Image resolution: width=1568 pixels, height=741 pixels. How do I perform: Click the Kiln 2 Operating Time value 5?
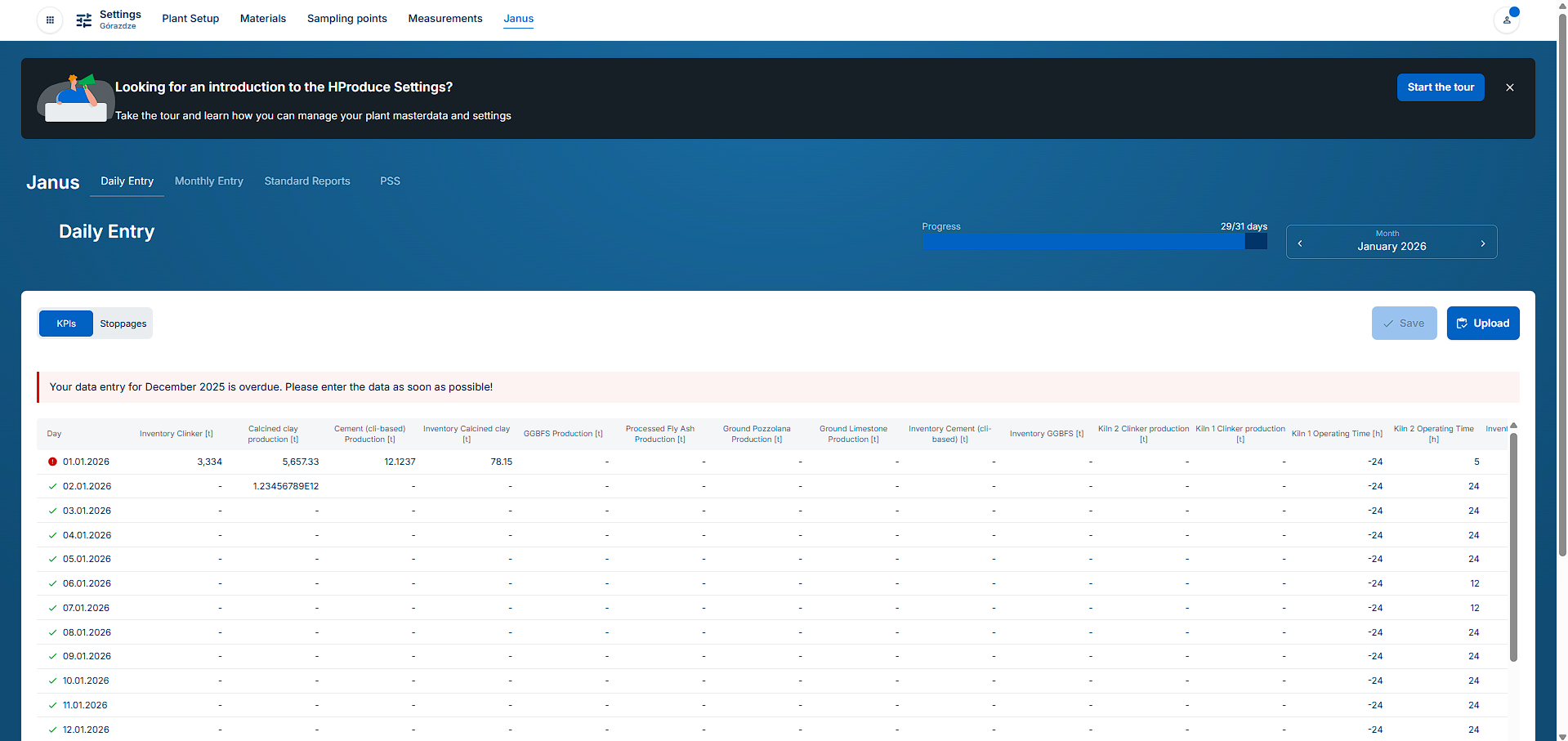point(1476,462)
